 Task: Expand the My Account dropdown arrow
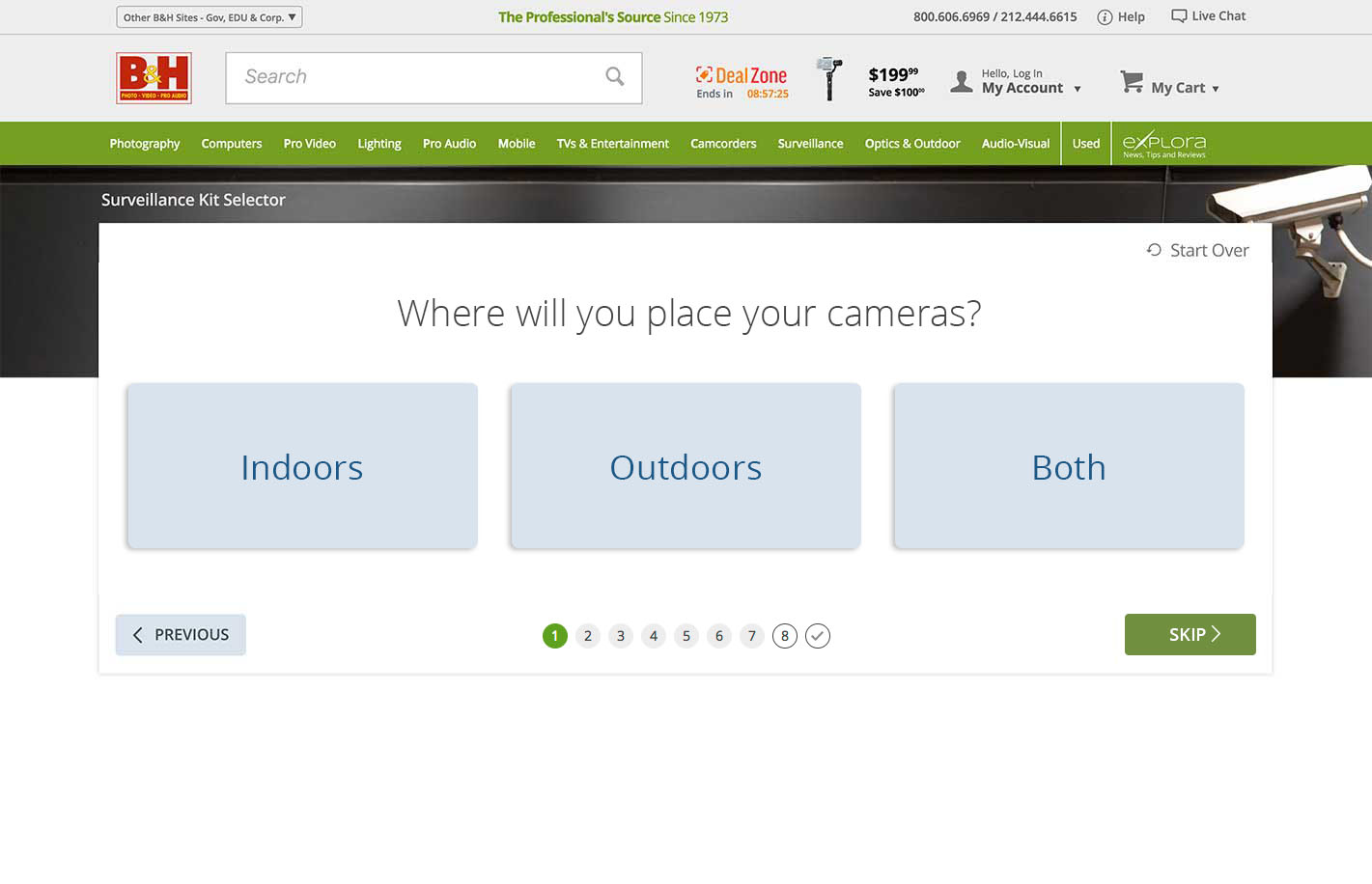[1078, 89]
